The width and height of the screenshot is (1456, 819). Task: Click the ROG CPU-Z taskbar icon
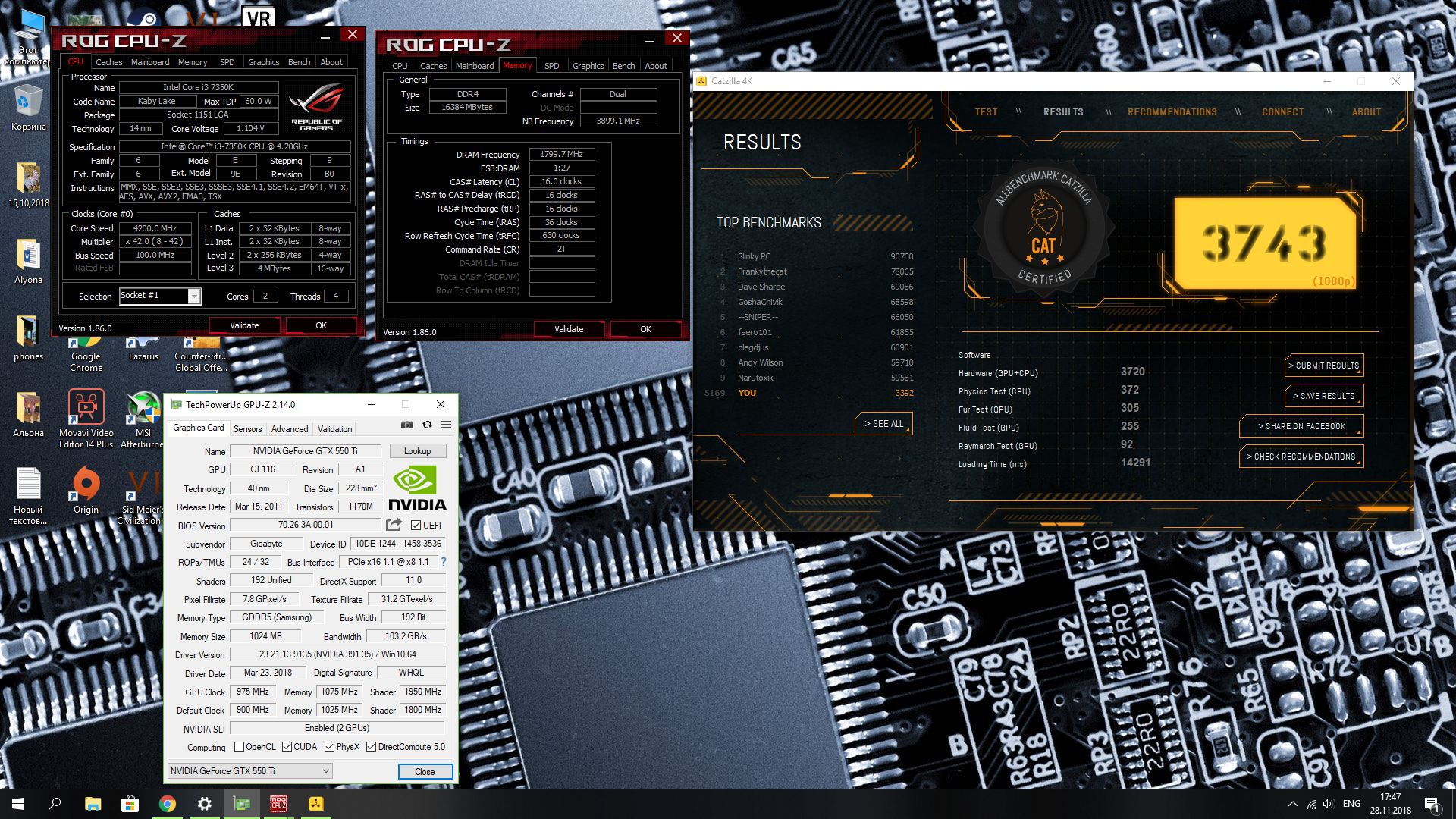[x=278, y=804]
